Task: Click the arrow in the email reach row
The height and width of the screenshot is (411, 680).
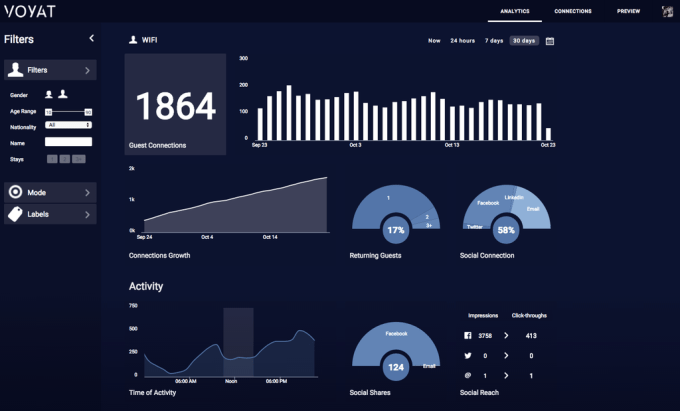Action: (506, 375)
